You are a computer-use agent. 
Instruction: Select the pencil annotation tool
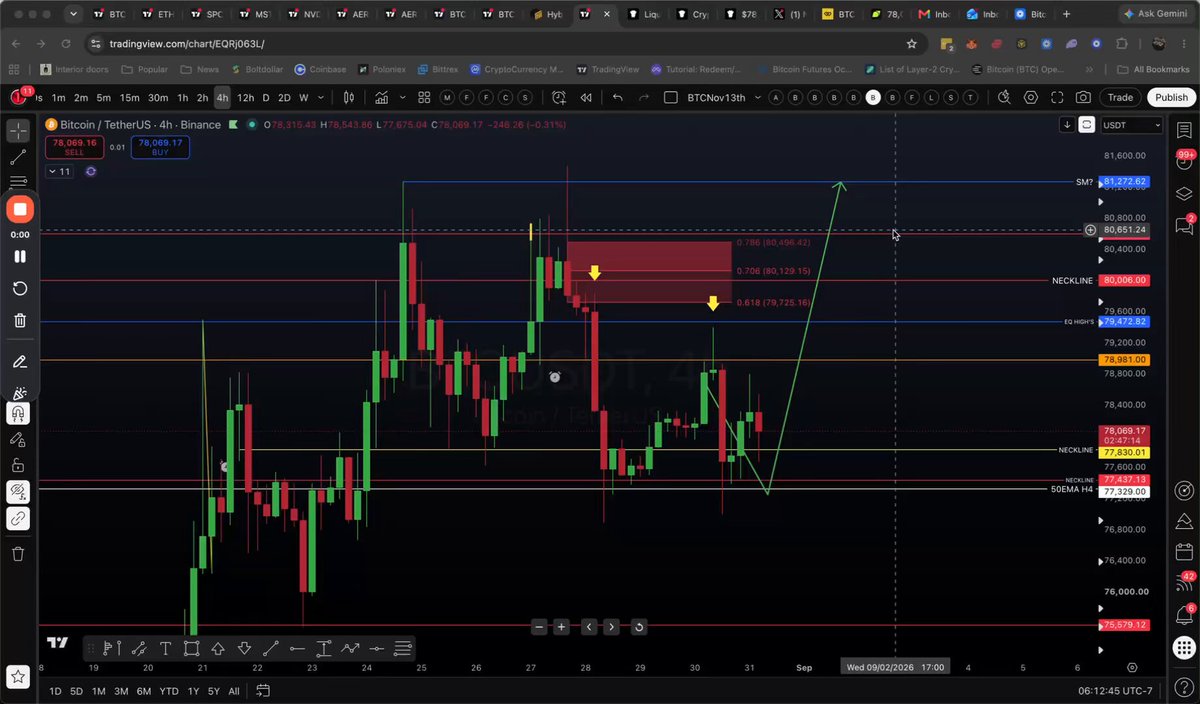(20, 361)
